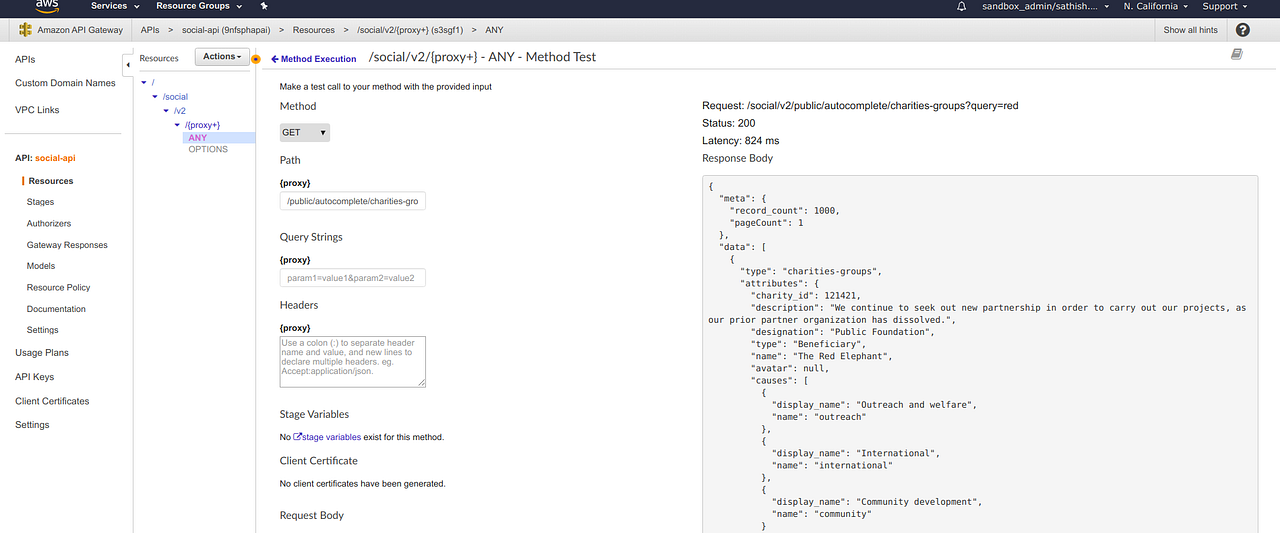Click the Path {proxy} input field
The height and width of the screenshot is (533, 1280).
[x=353, y=201]
